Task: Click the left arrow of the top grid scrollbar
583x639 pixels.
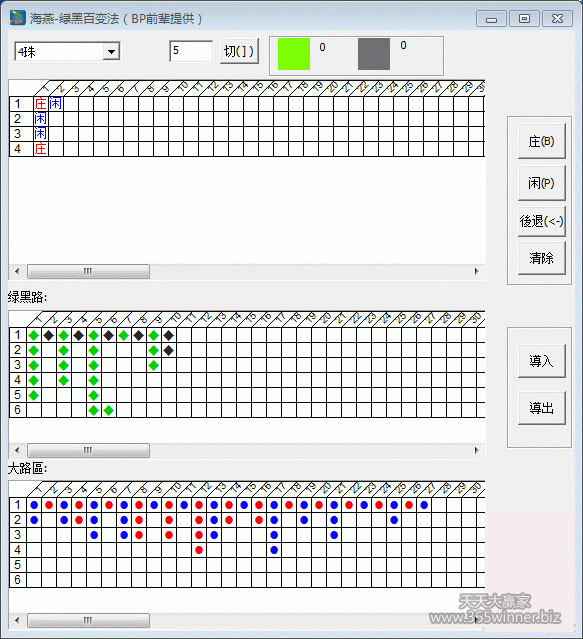Action: [x=17, y=271]
